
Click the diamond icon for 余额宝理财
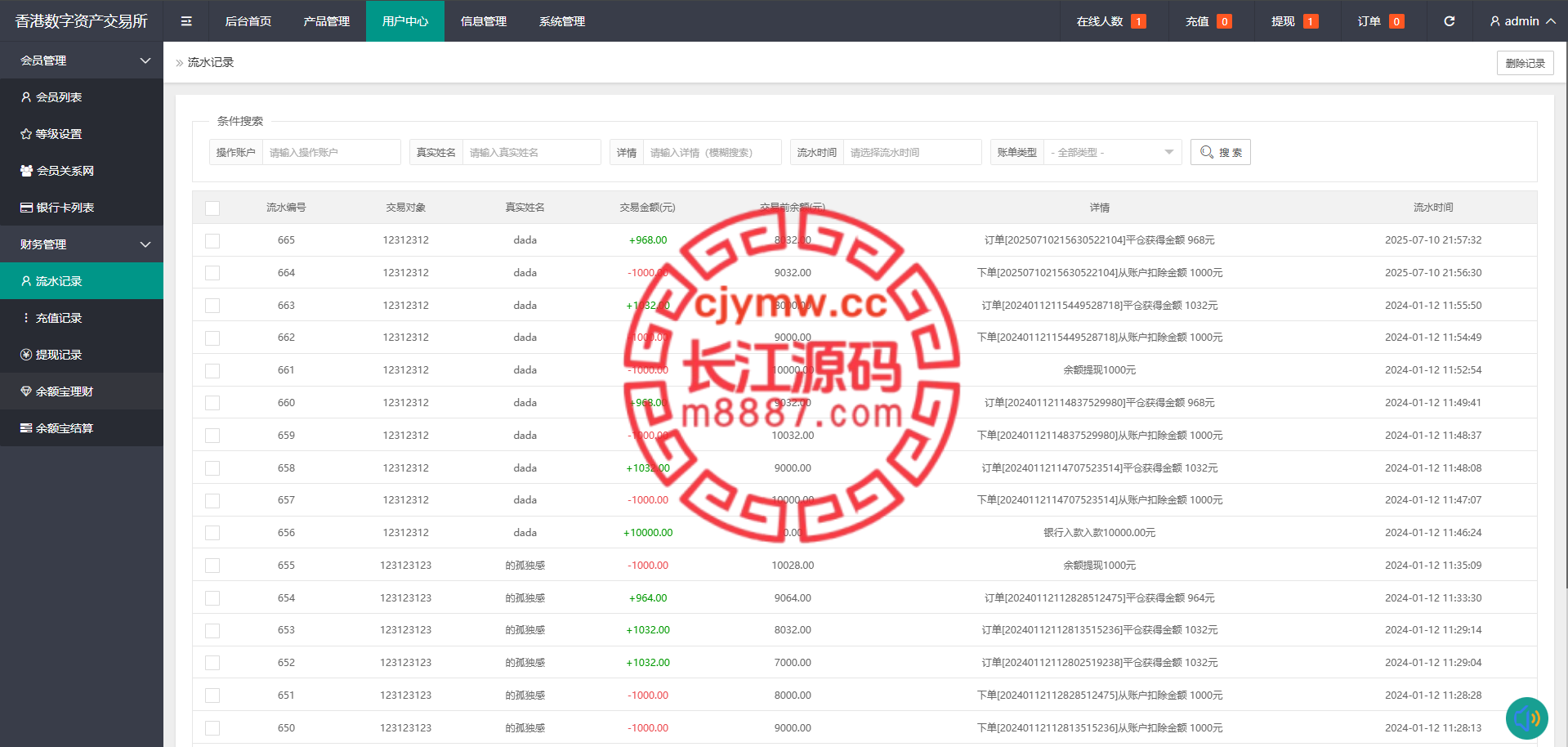pos(26,391)
